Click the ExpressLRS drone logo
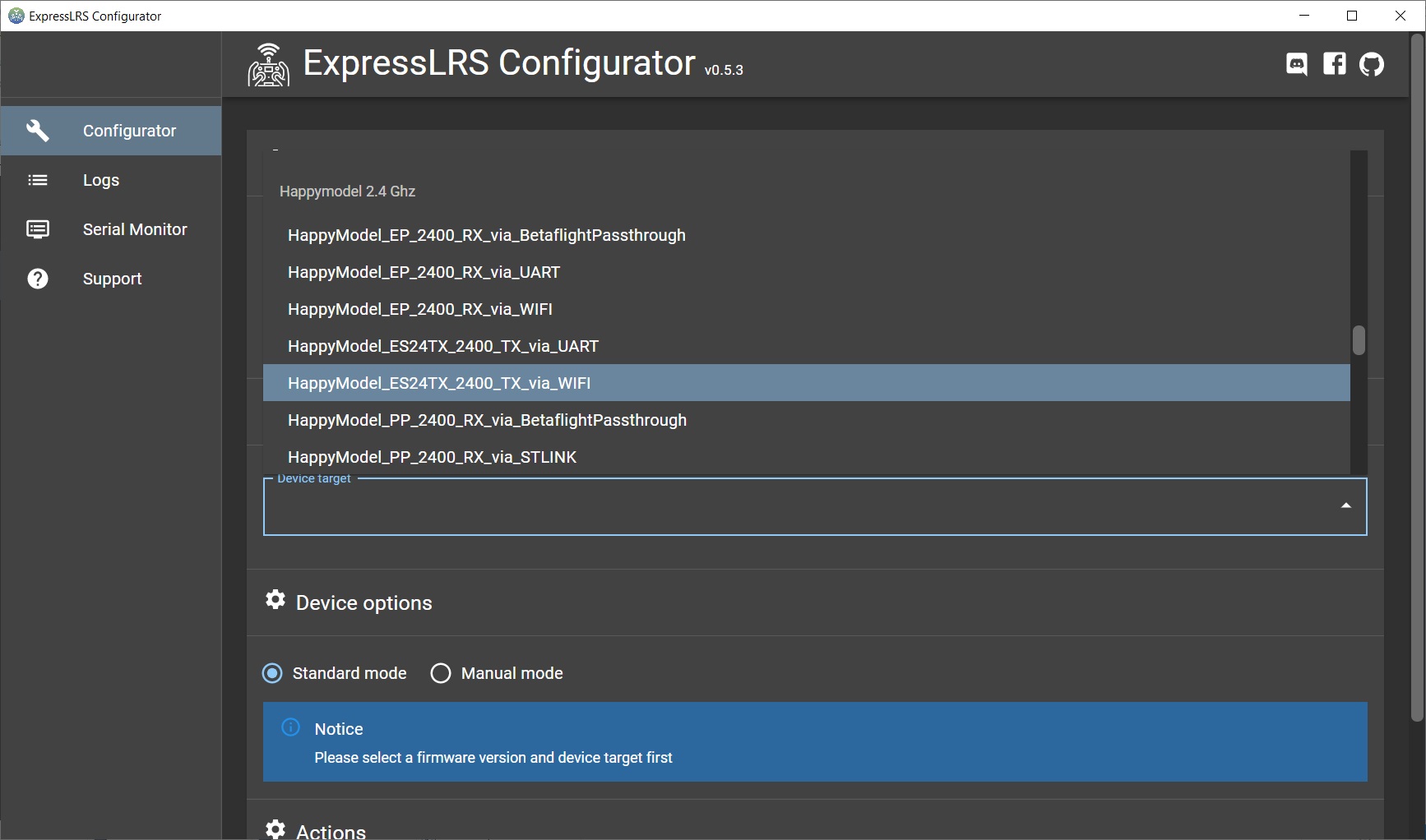 pyautogui.click(x=269, y=65)
